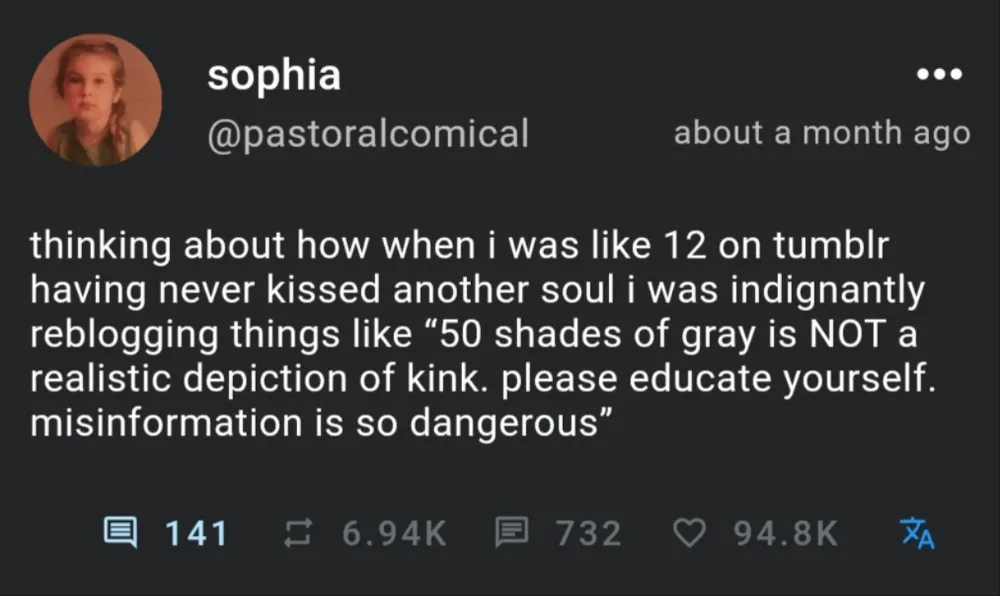This screenshot has height=596, width=1000.
Task: Open the @pastoralcomical handle link
Action: coord(367,132)
